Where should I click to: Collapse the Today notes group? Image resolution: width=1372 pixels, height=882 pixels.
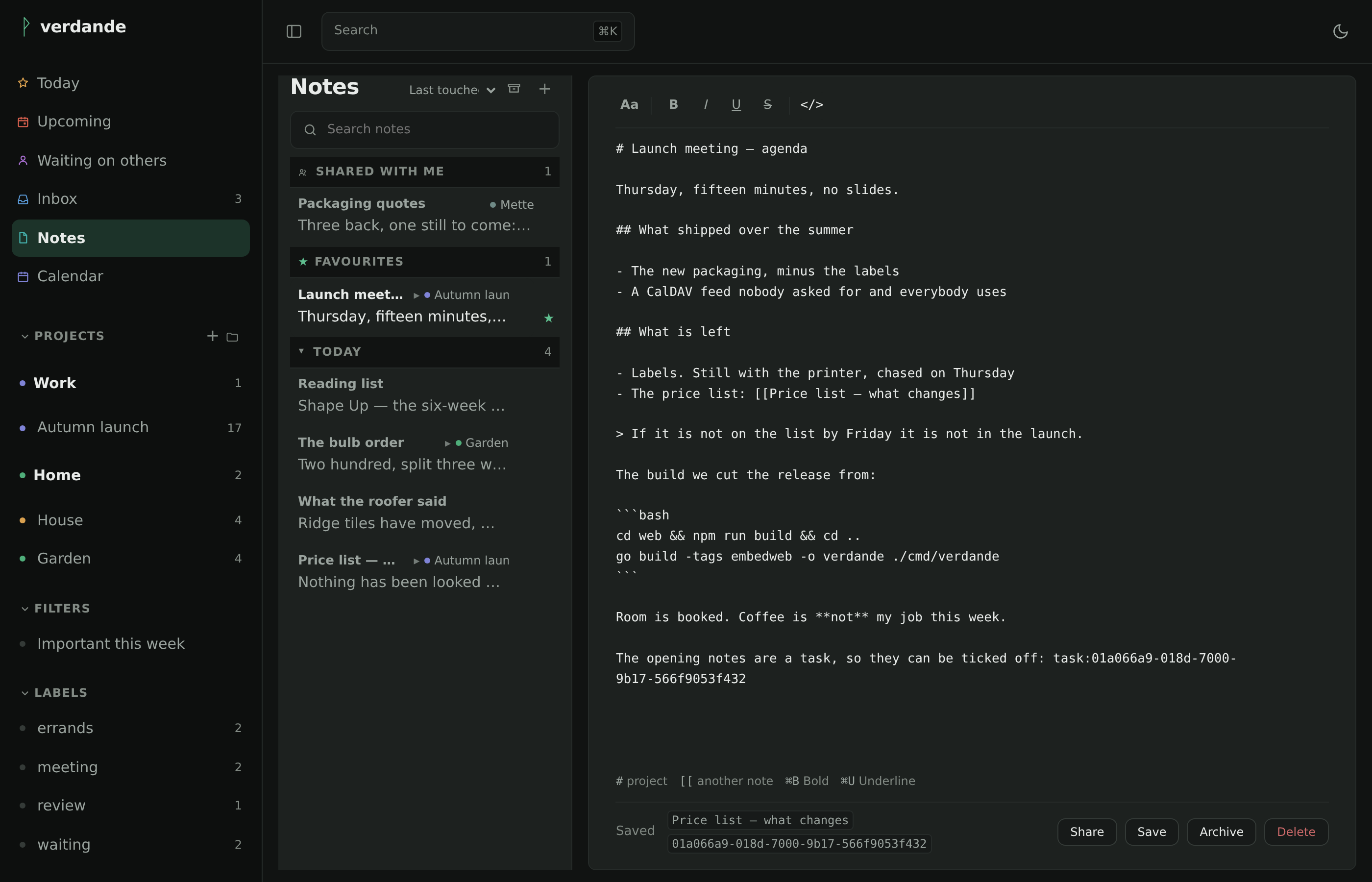424,352
